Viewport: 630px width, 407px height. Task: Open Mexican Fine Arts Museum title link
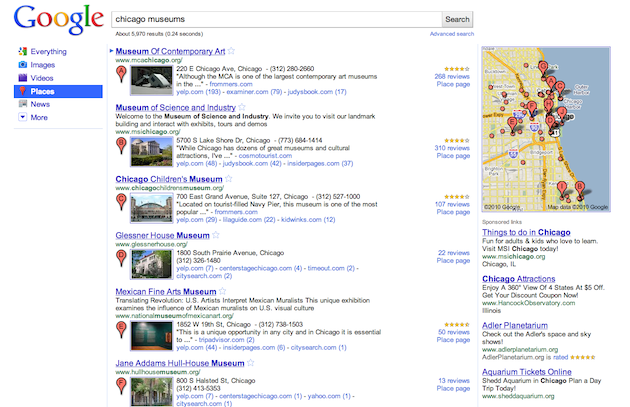166,291
